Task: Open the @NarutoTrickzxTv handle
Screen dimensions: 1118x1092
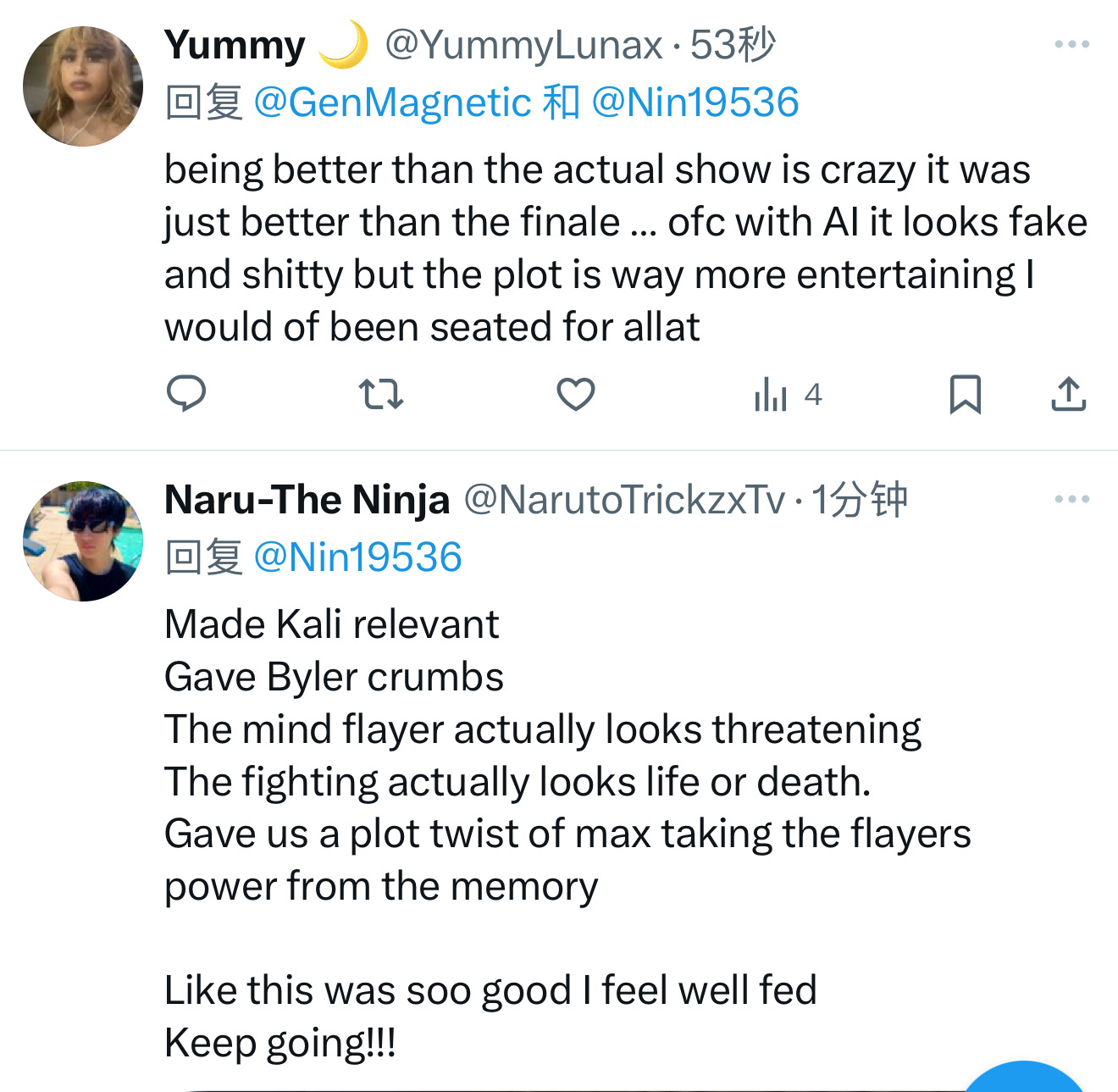Action: point(624,500)
